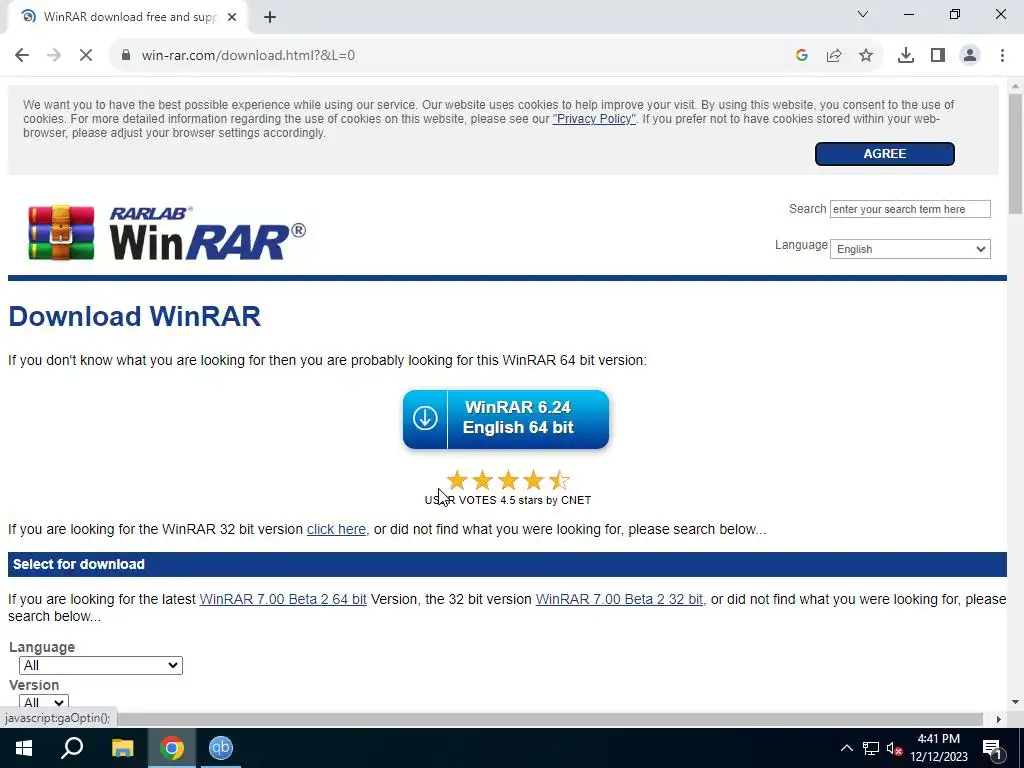Close the WinRAR download tab
The image size is (1024, 768).
coord(232,18)
